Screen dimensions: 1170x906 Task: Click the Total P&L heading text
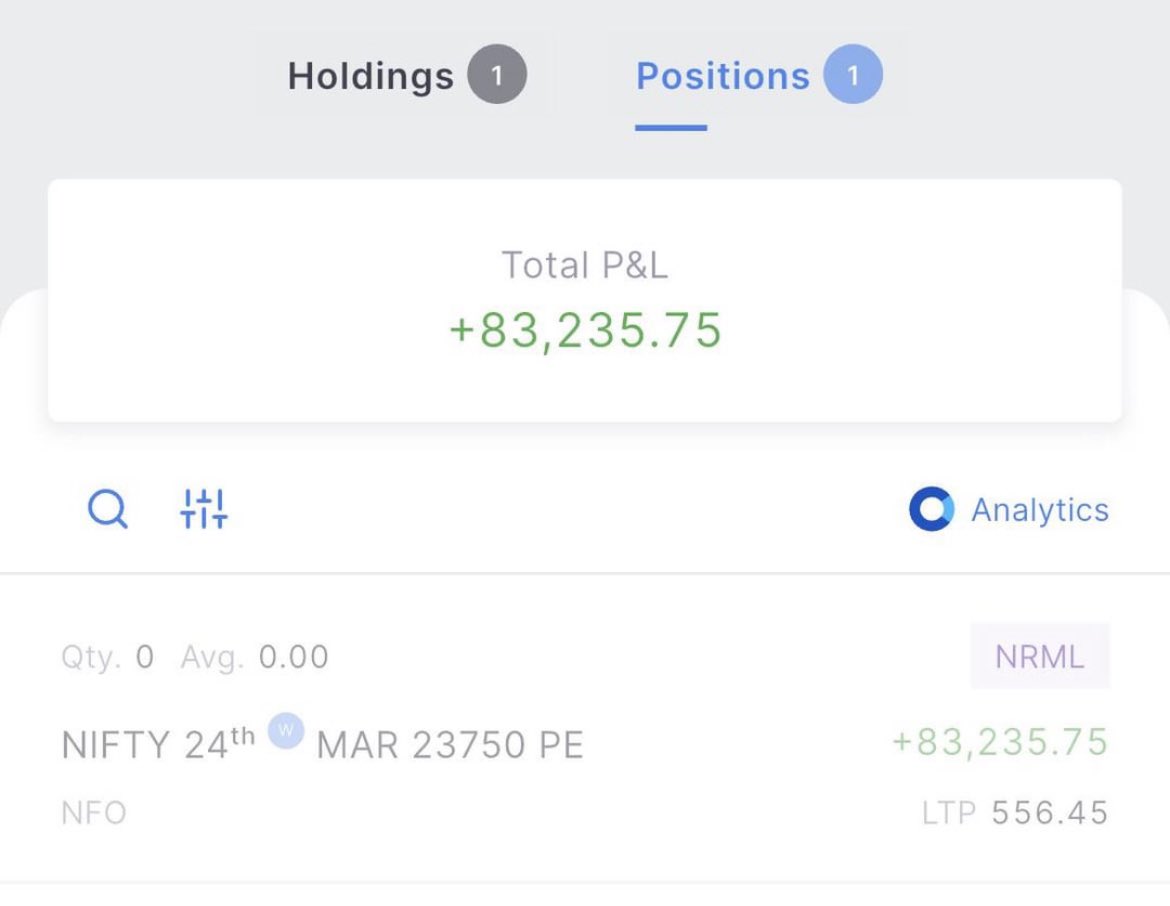(x=585, y=265)
